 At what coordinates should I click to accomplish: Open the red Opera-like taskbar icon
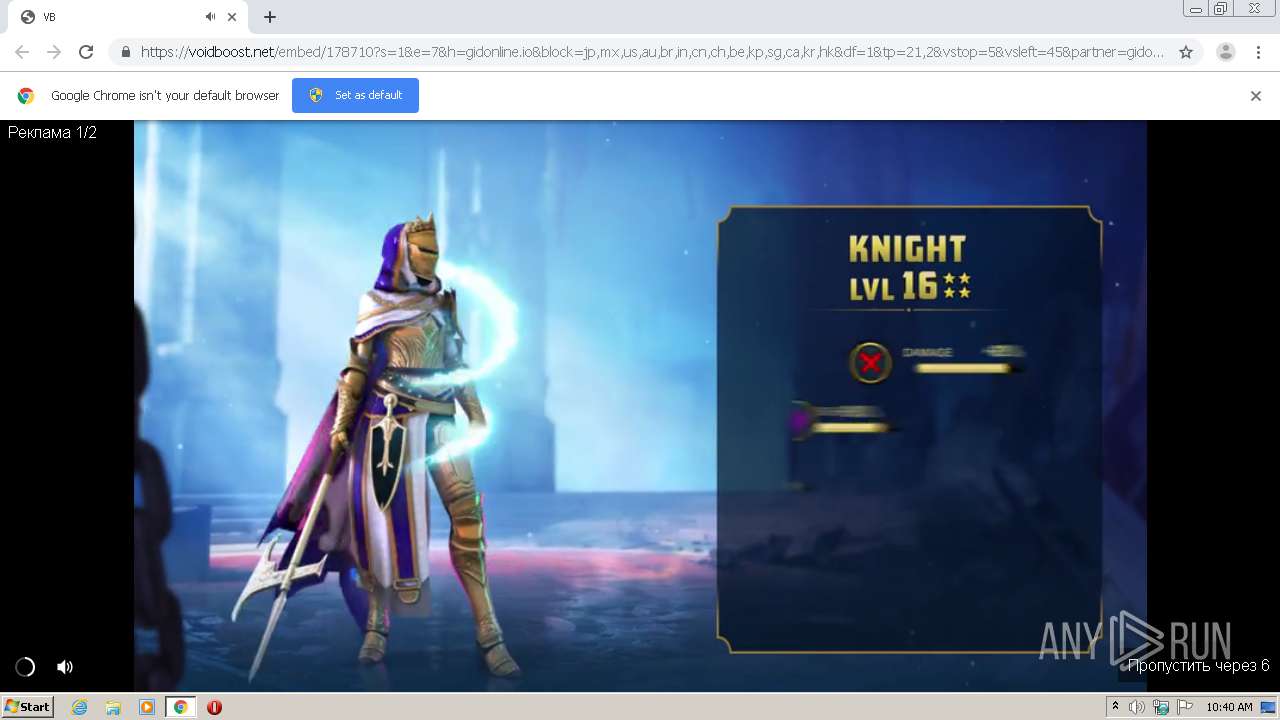tap(214, 707)
